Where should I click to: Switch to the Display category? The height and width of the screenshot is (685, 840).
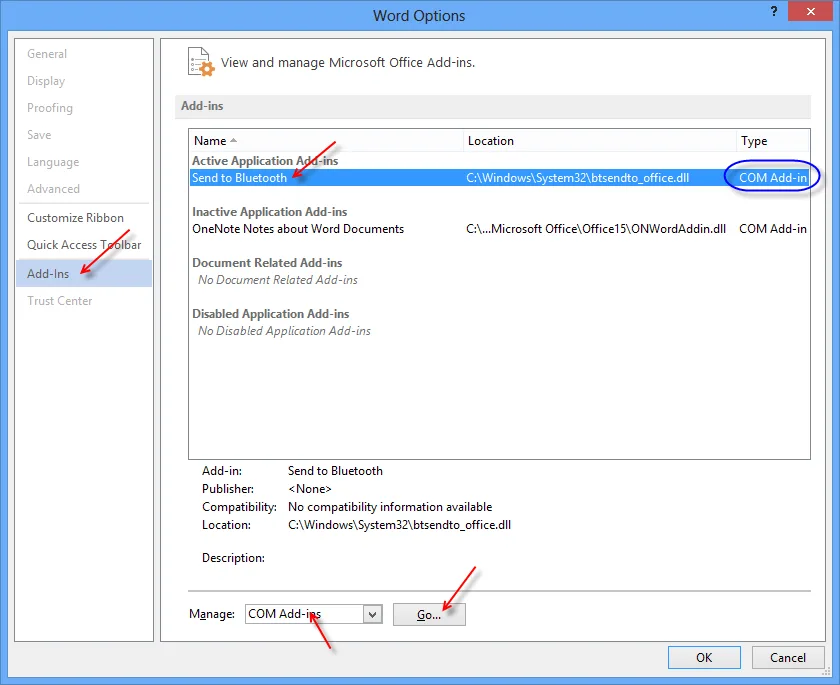pyautogui.click(x=46, y=81)
